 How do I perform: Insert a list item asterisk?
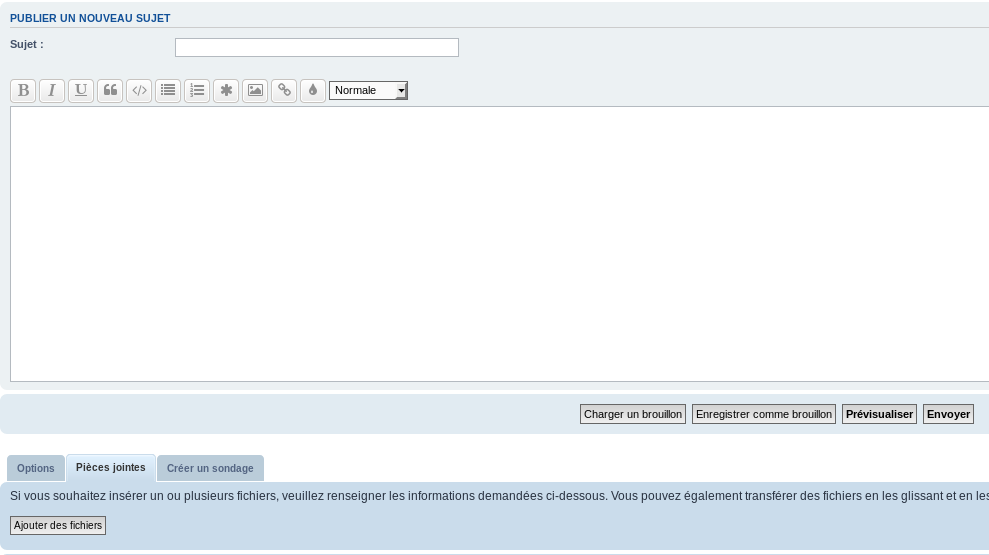(x=226, y=90)
